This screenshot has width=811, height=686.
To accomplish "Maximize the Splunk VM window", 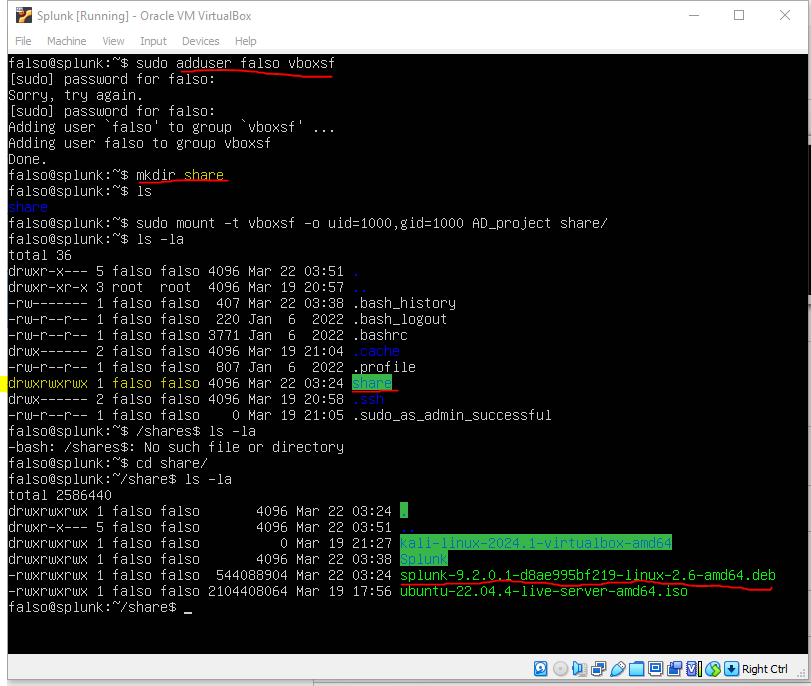I will point(739,16).
